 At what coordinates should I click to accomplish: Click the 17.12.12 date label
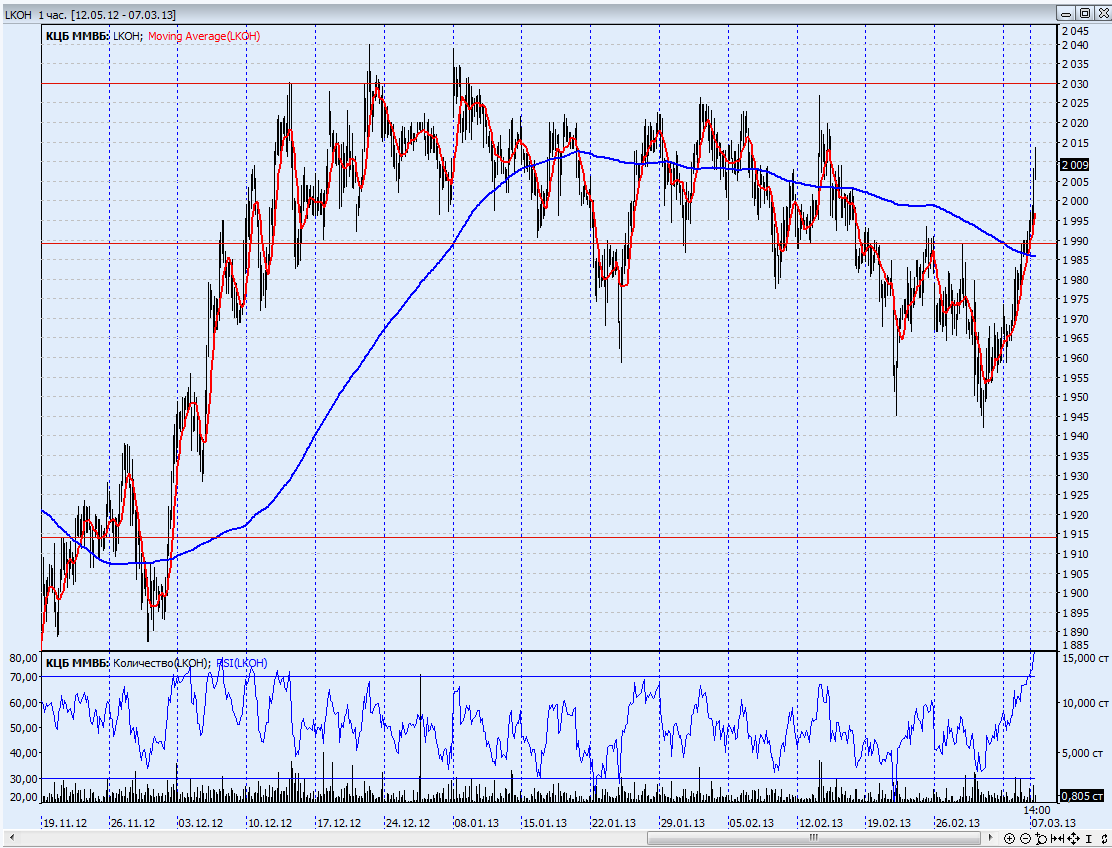tap(339, 823)
